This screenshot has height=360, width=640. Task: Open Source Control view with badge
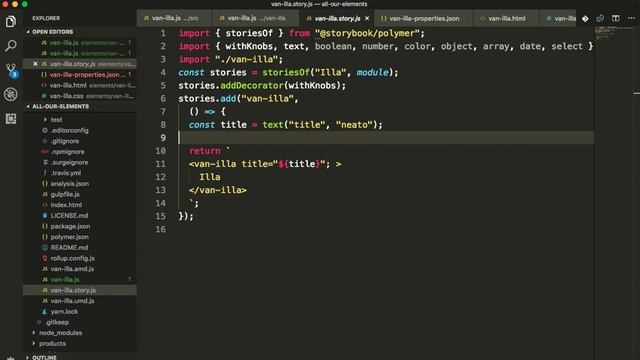tap(11, 70)
